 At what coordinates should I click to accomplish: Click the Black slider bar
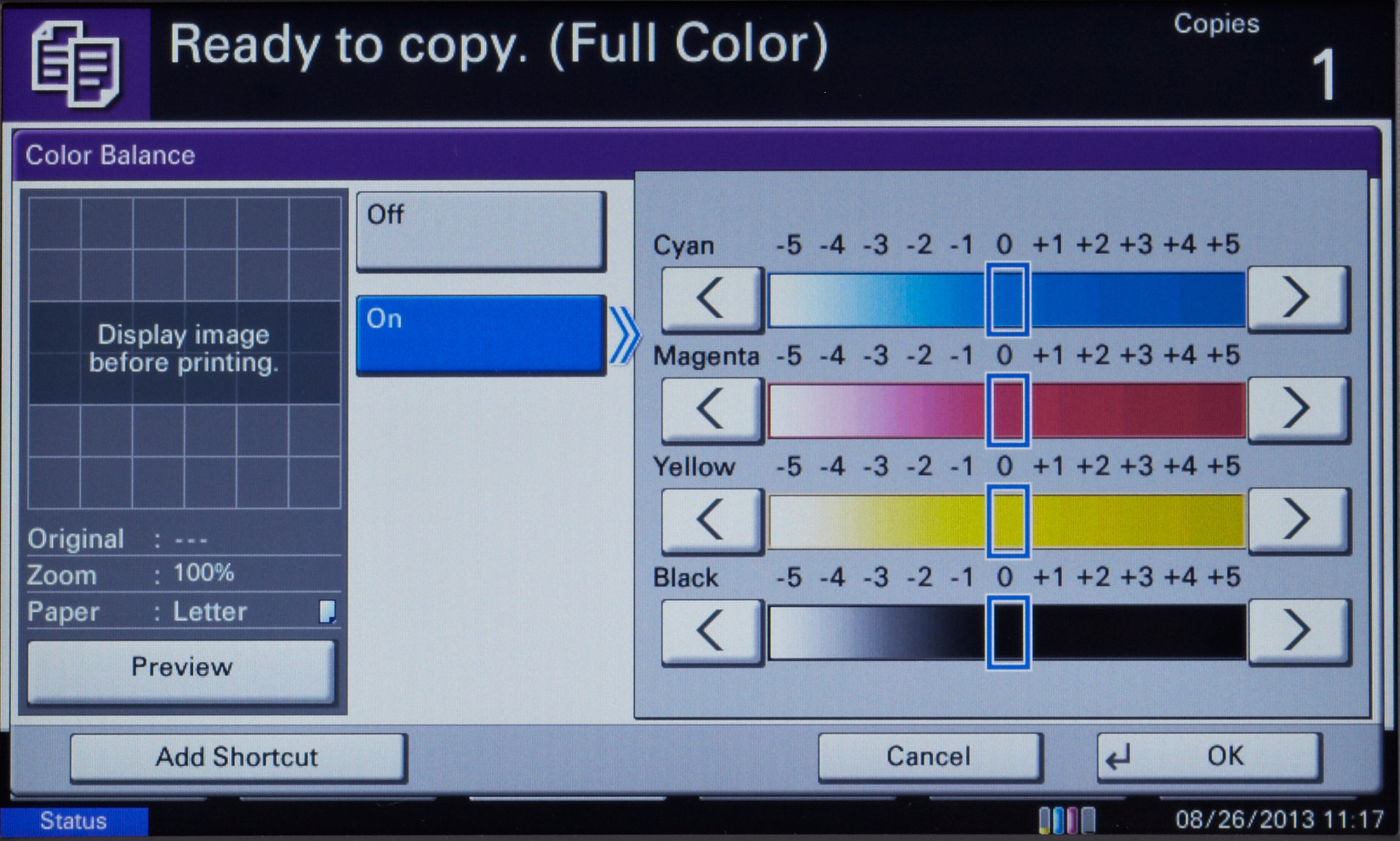coord(1007,632)
